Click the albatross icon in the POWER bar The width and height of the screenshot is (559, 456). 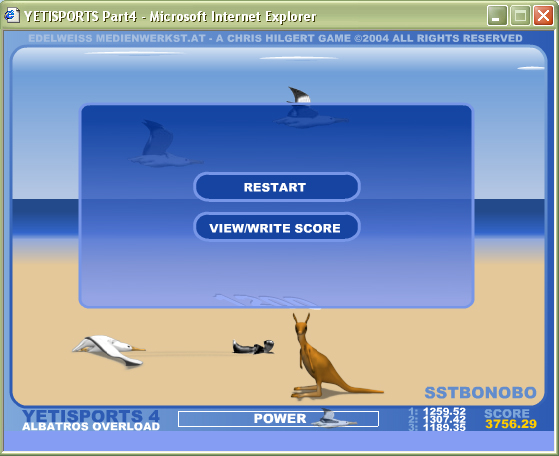click(333, 418)
